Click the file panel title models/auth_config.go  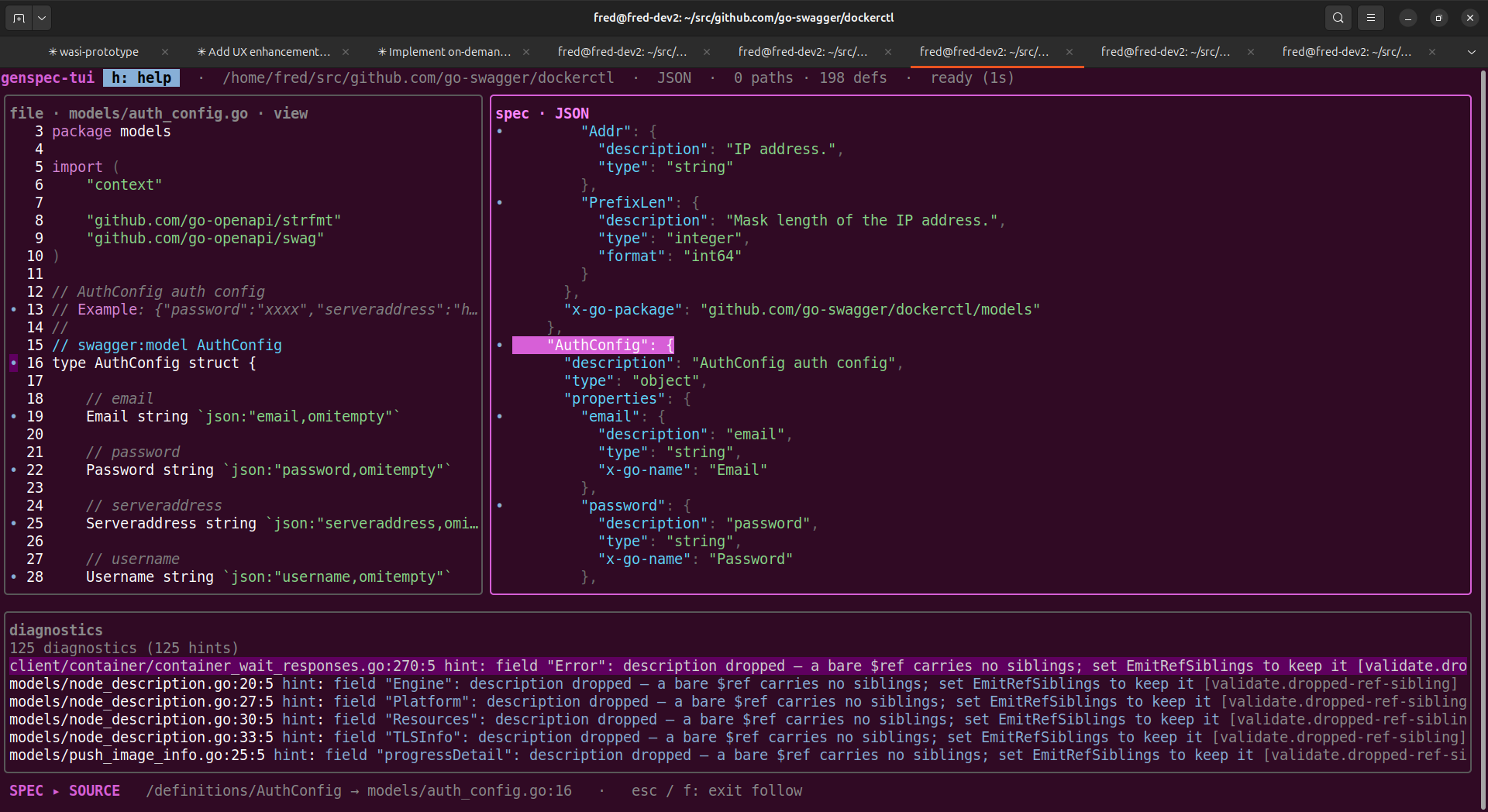tap(158, 113)
